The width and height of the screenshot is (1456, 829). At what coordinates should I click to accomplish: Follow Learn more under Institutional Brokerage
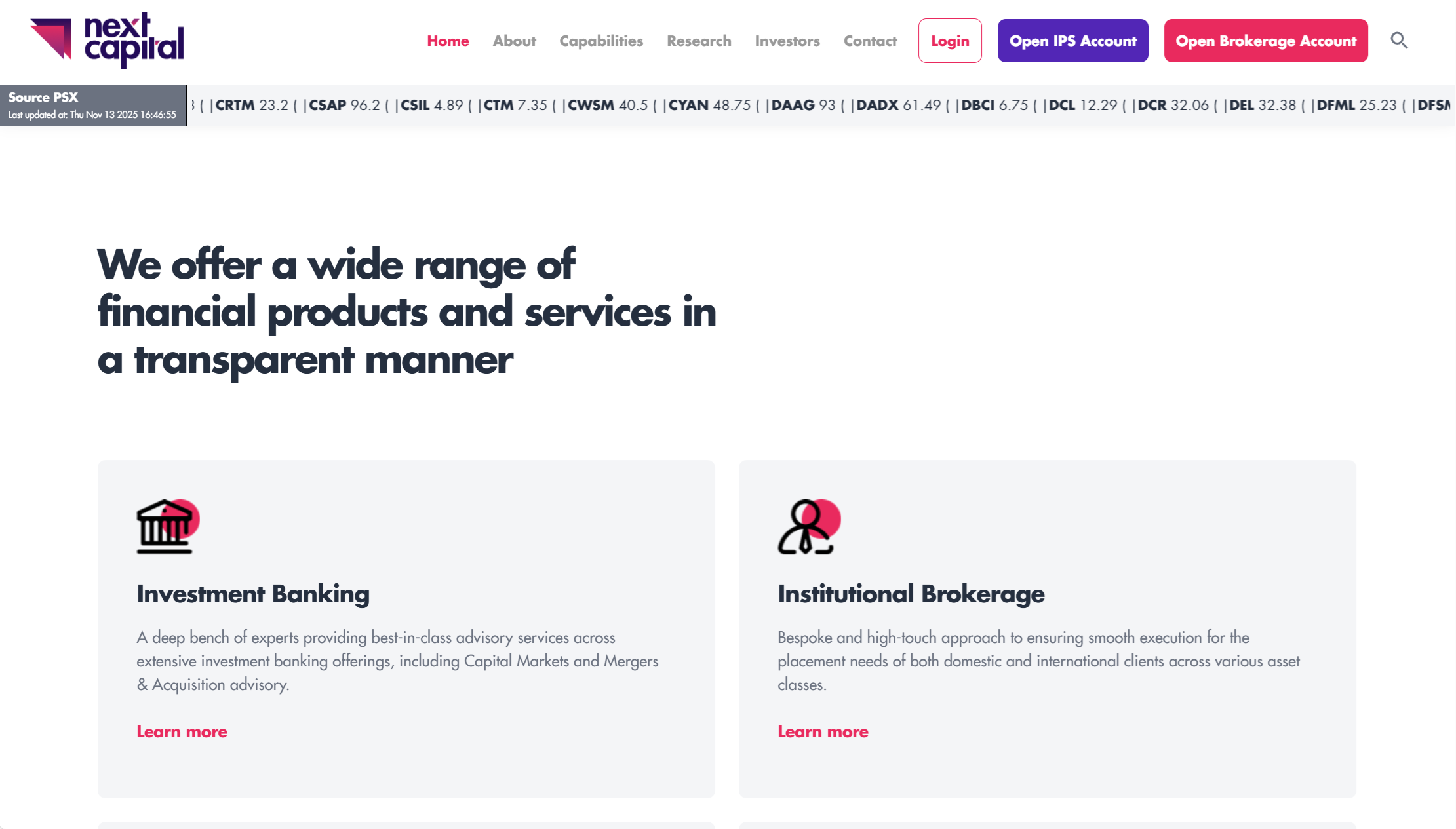[x=823, y=731]
